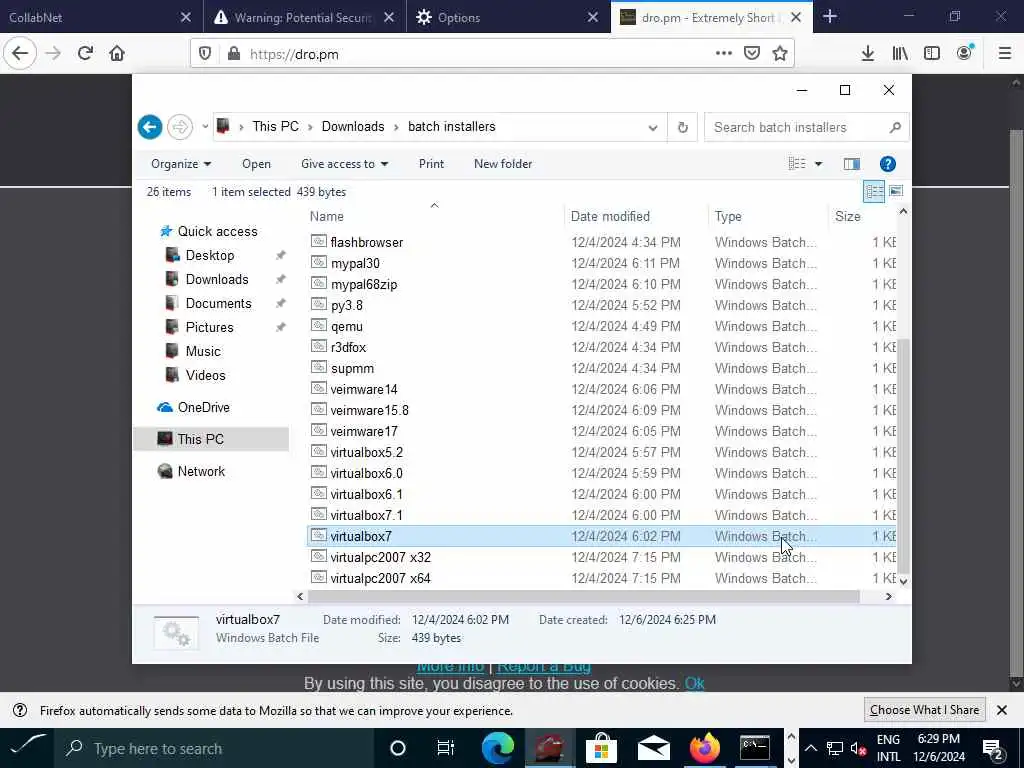Image resolution: width=1024 pixels, height=768 pixels.
Task: Go back in File Explorer
Action: click(x=150, y=127)
